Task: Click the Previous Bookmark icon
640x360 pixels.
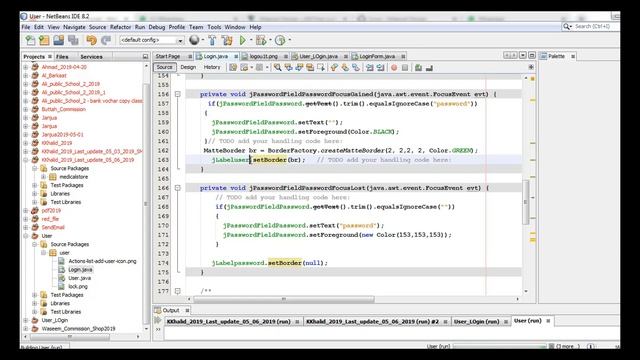Action: tap(335, 67)
